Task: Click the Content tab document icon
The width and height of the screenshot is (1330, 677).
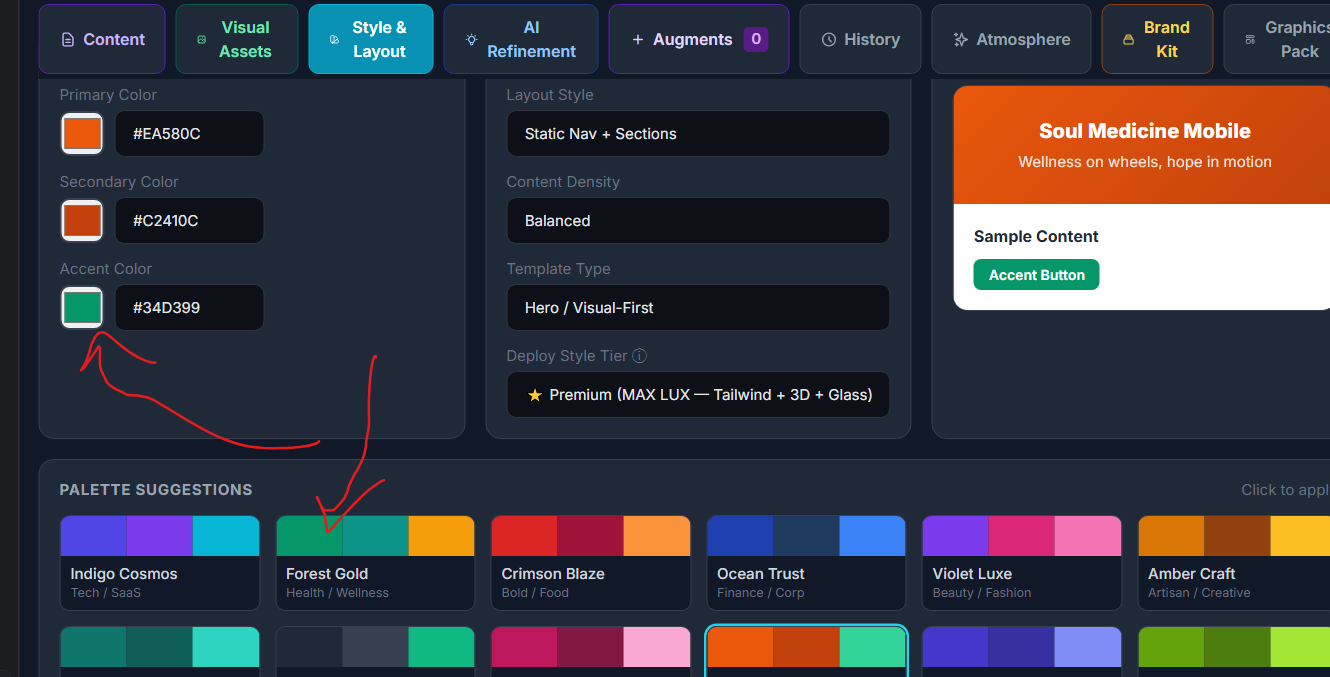Action: point(68,40)
